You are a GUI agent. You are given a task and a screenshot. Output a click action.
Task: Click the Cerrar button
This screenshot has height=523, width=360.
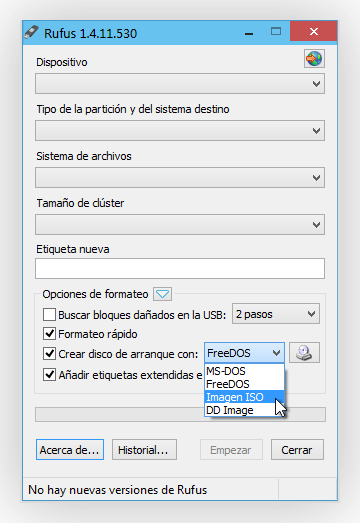(x=297, y=450)
